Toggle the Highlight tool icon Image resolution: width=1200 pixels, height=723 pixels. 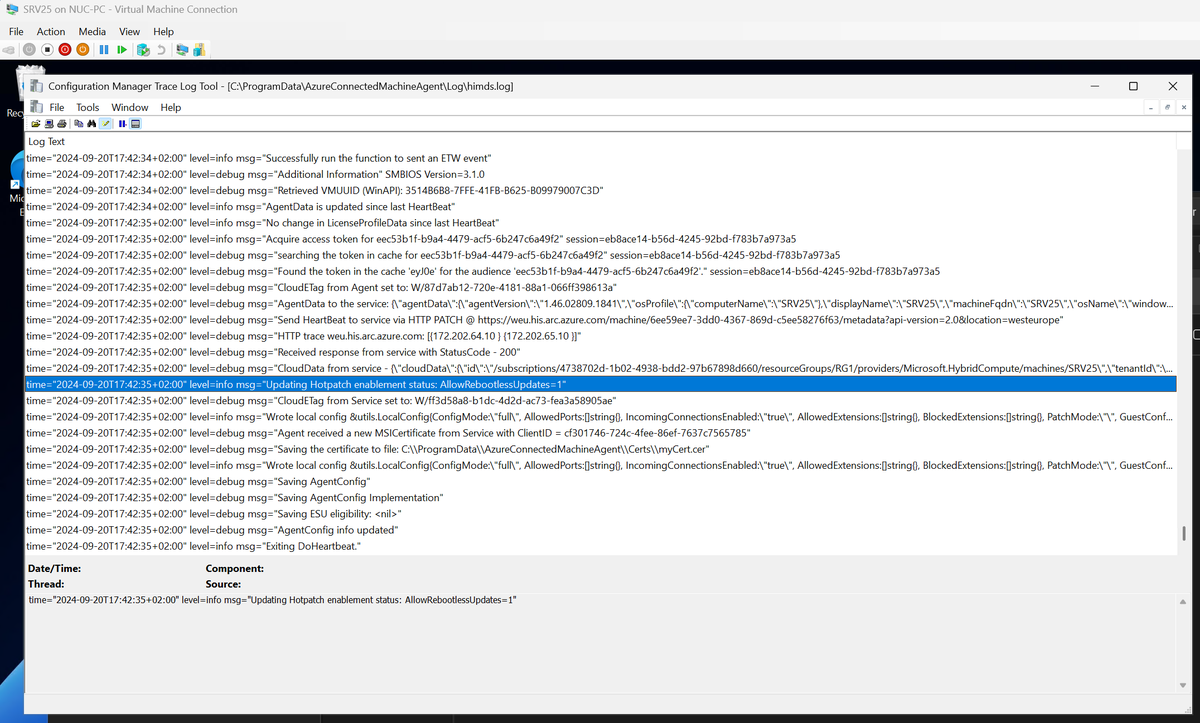[105, 124]
